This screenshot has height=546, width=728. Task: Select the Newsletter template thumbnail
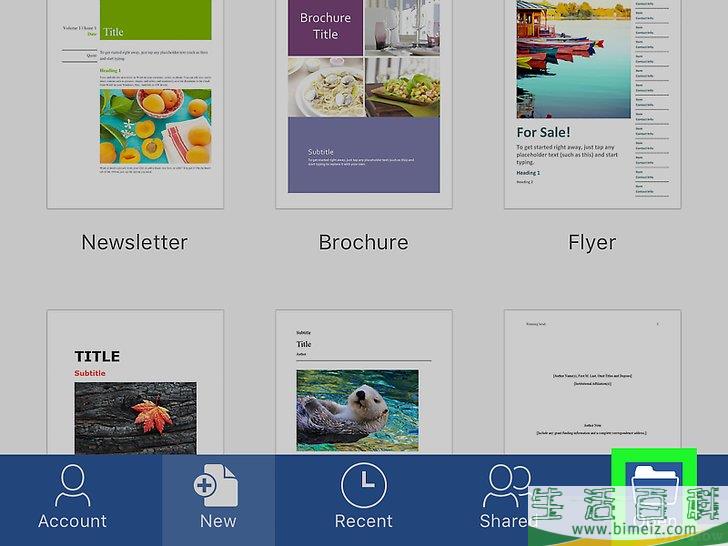click(135, 104)
